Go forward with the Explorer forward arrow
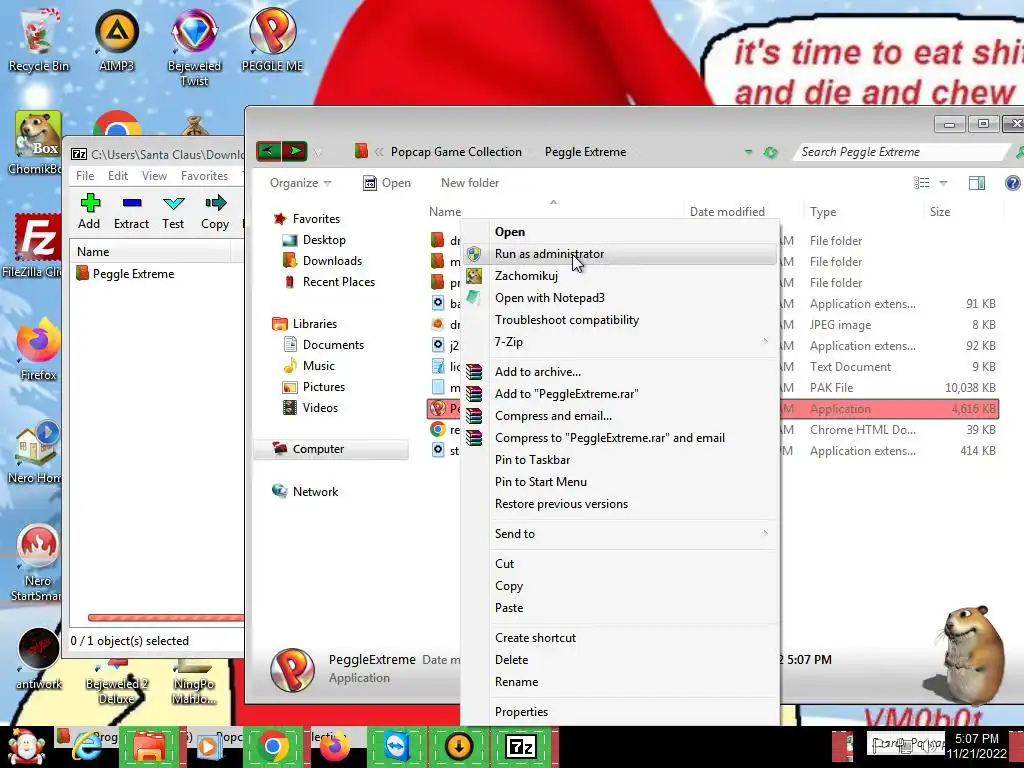 point(295,152)
